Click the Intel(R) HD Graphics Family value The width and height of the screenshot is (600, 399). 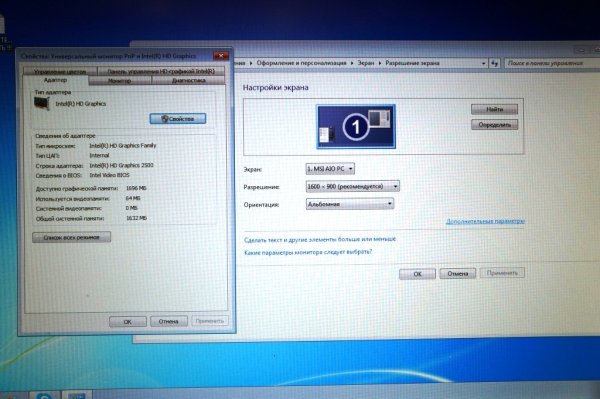click(123, 145)
